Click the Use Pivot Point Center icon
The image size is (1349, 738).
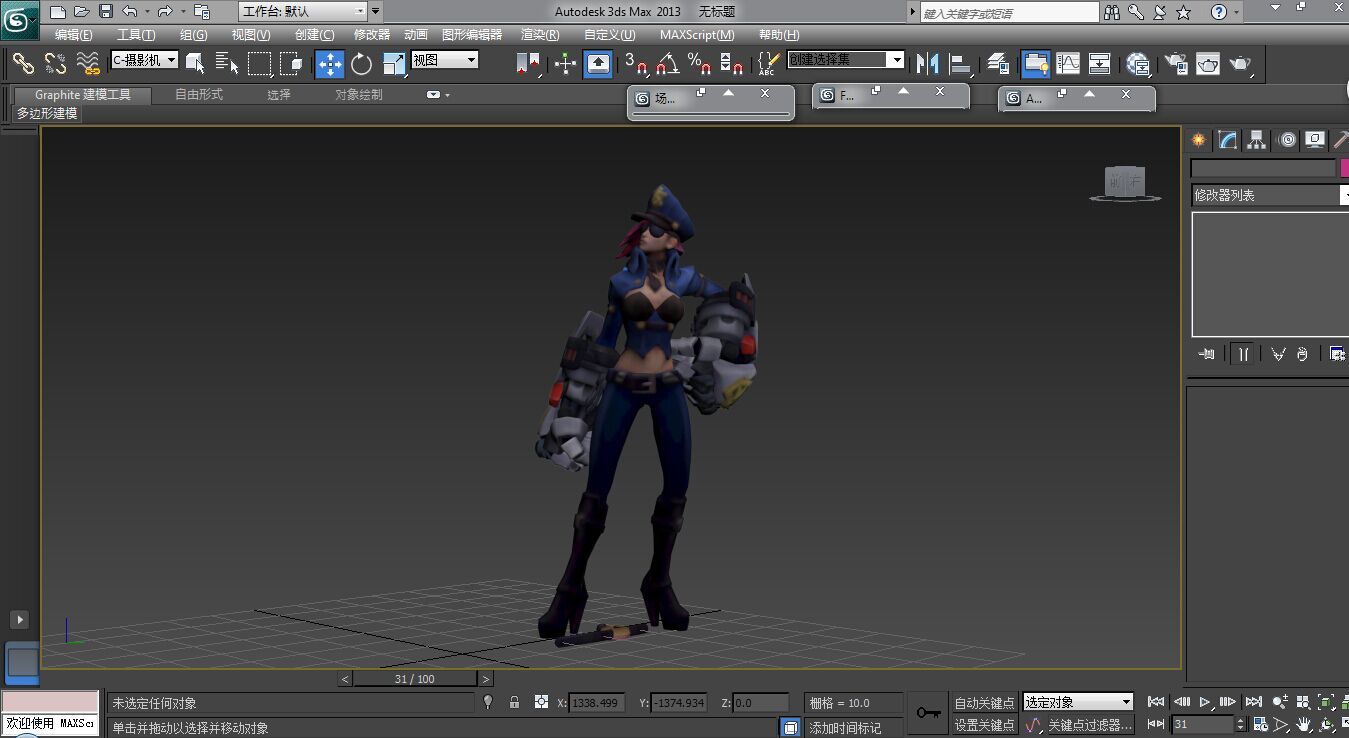point(528,64)
